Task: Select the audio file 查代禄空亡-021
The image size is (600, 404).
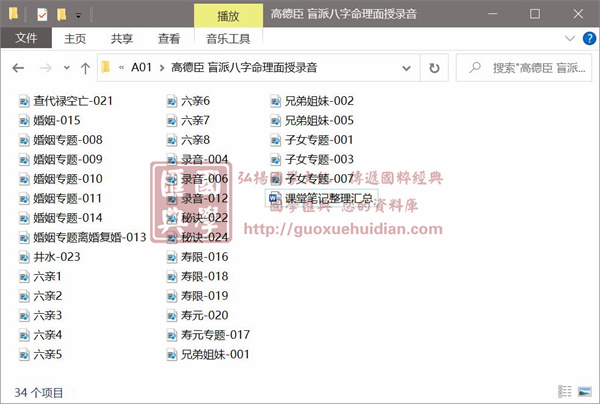Action: click(66, 101)
